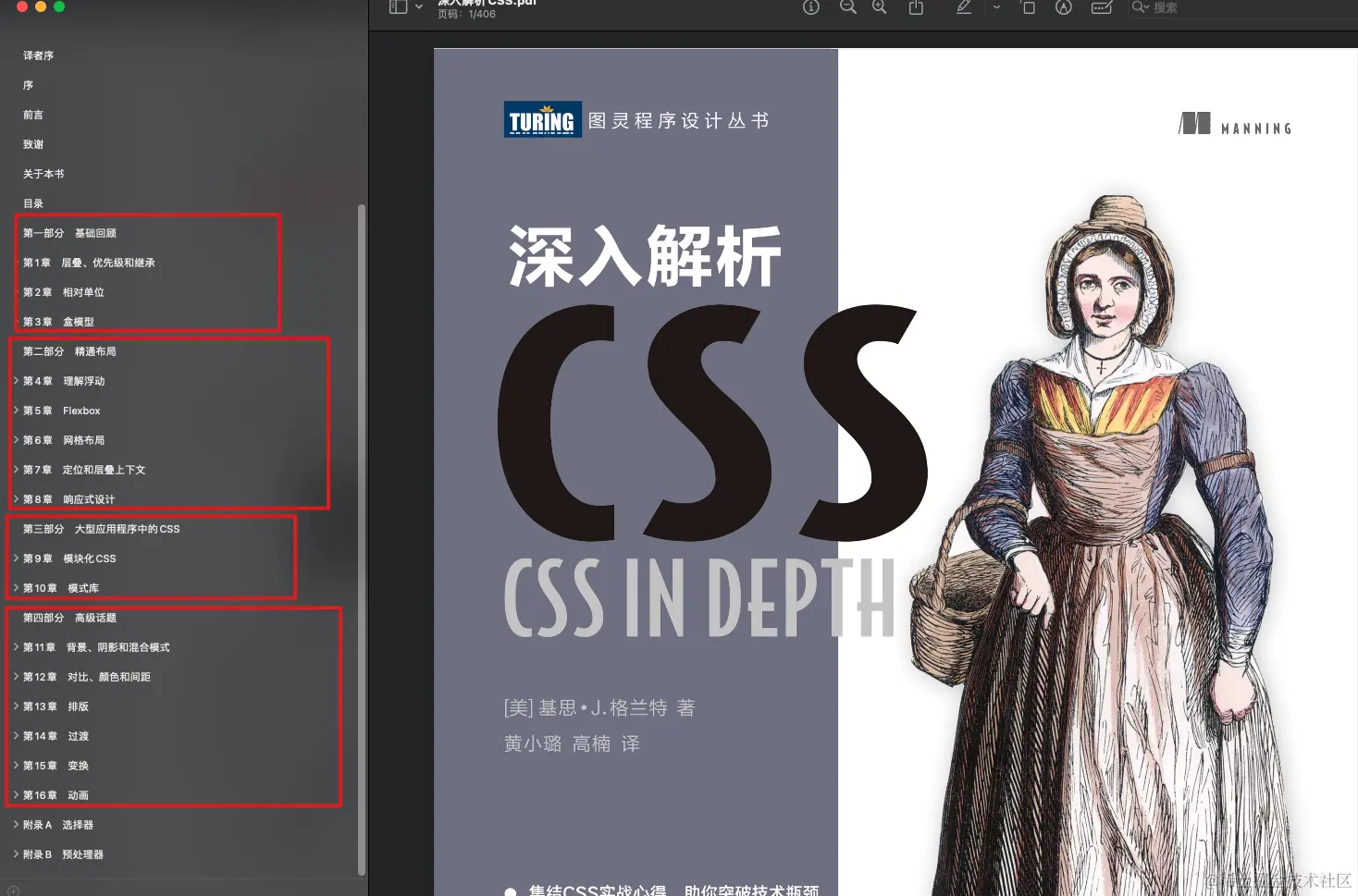Click the yellow minimize window button

[41, 6]
